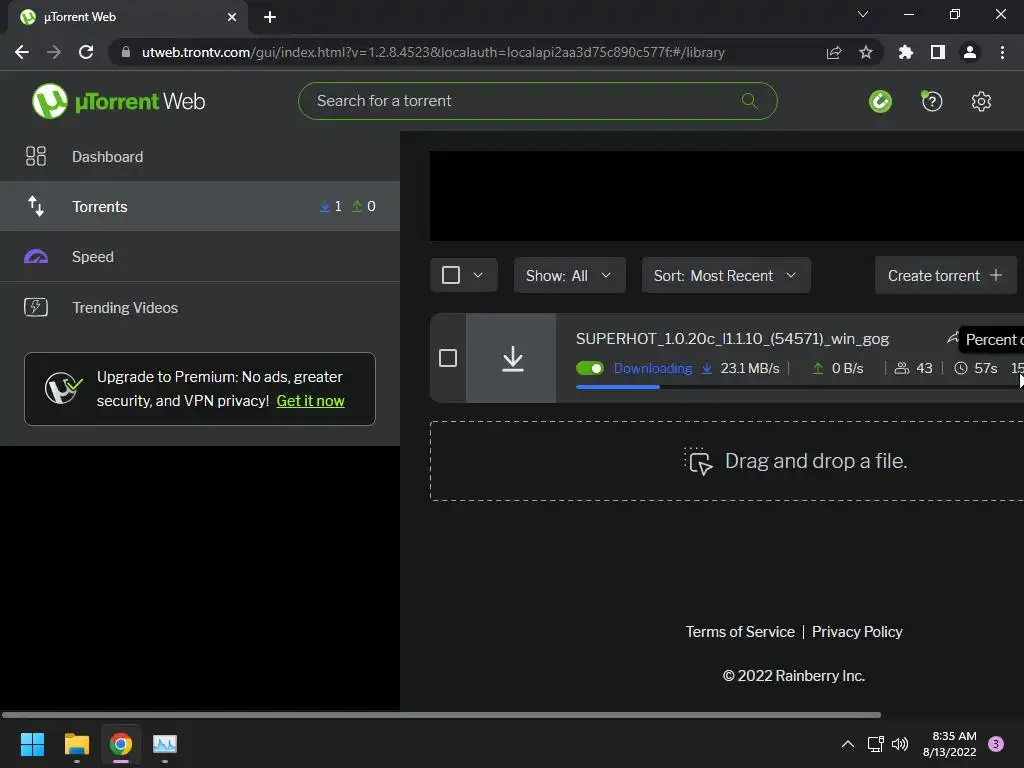Open Chrome tab search chevron
The height and width of the screenshot is (768, 1024).
tap(863, 14)
